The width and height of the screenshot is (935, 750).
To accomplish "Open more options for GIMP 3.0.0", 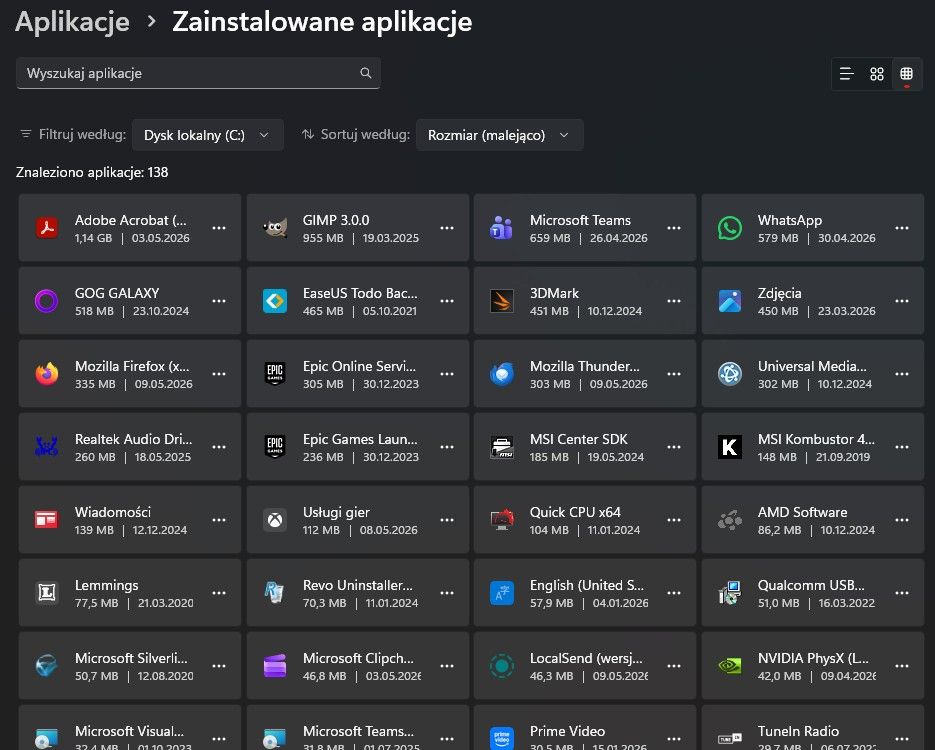I will (447, 228).
